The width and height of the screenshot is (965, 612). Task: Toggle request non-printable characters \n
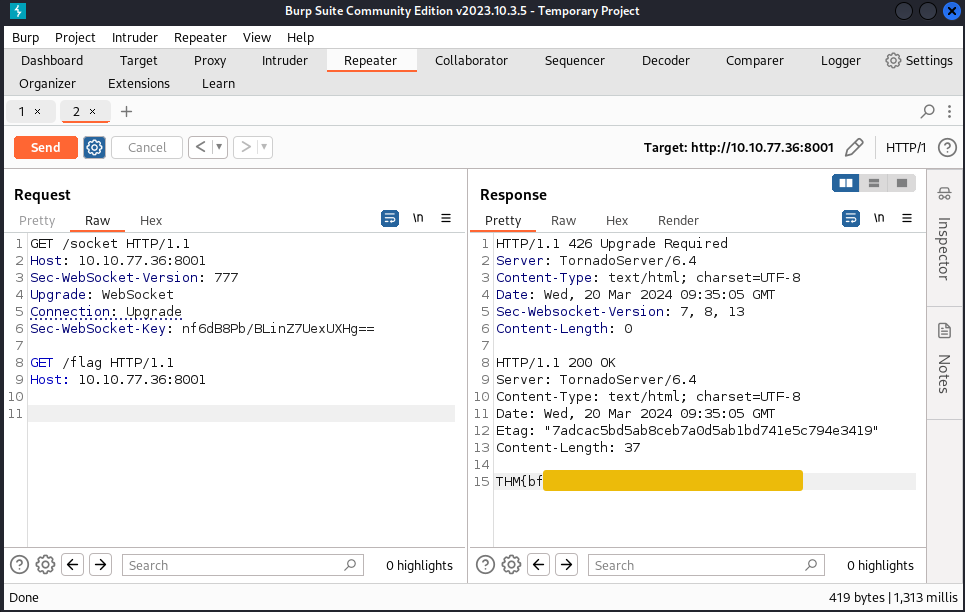[418, 218]
